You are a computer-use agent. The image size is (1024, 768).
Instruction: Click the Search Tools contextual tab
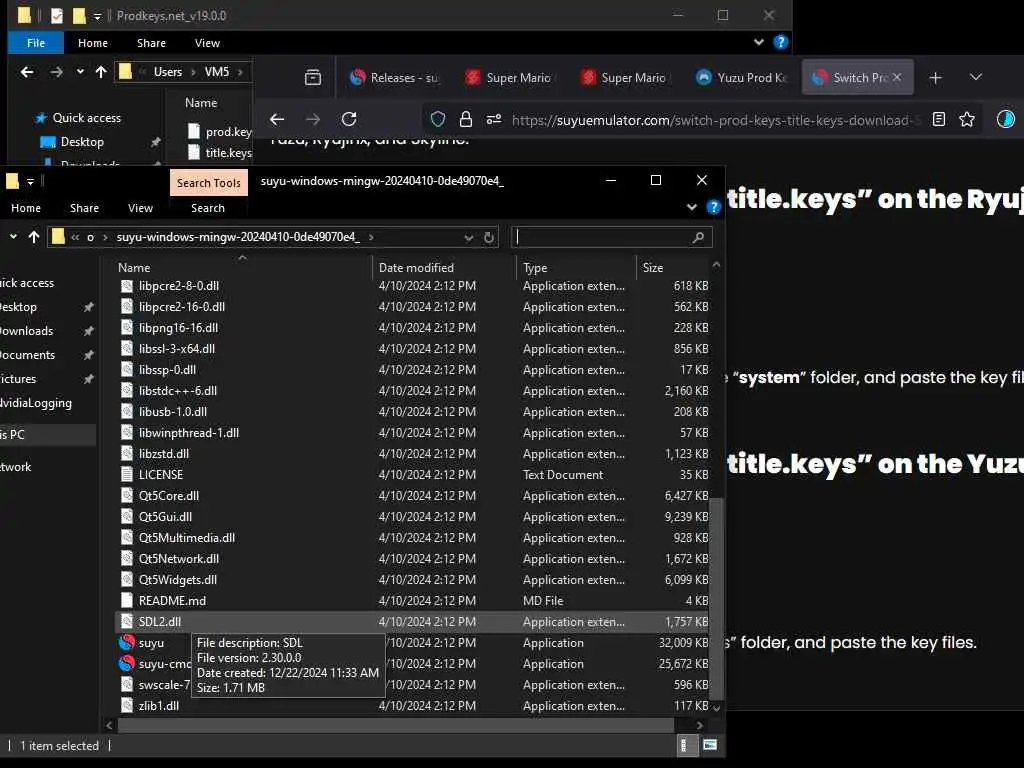pos(208,183)
